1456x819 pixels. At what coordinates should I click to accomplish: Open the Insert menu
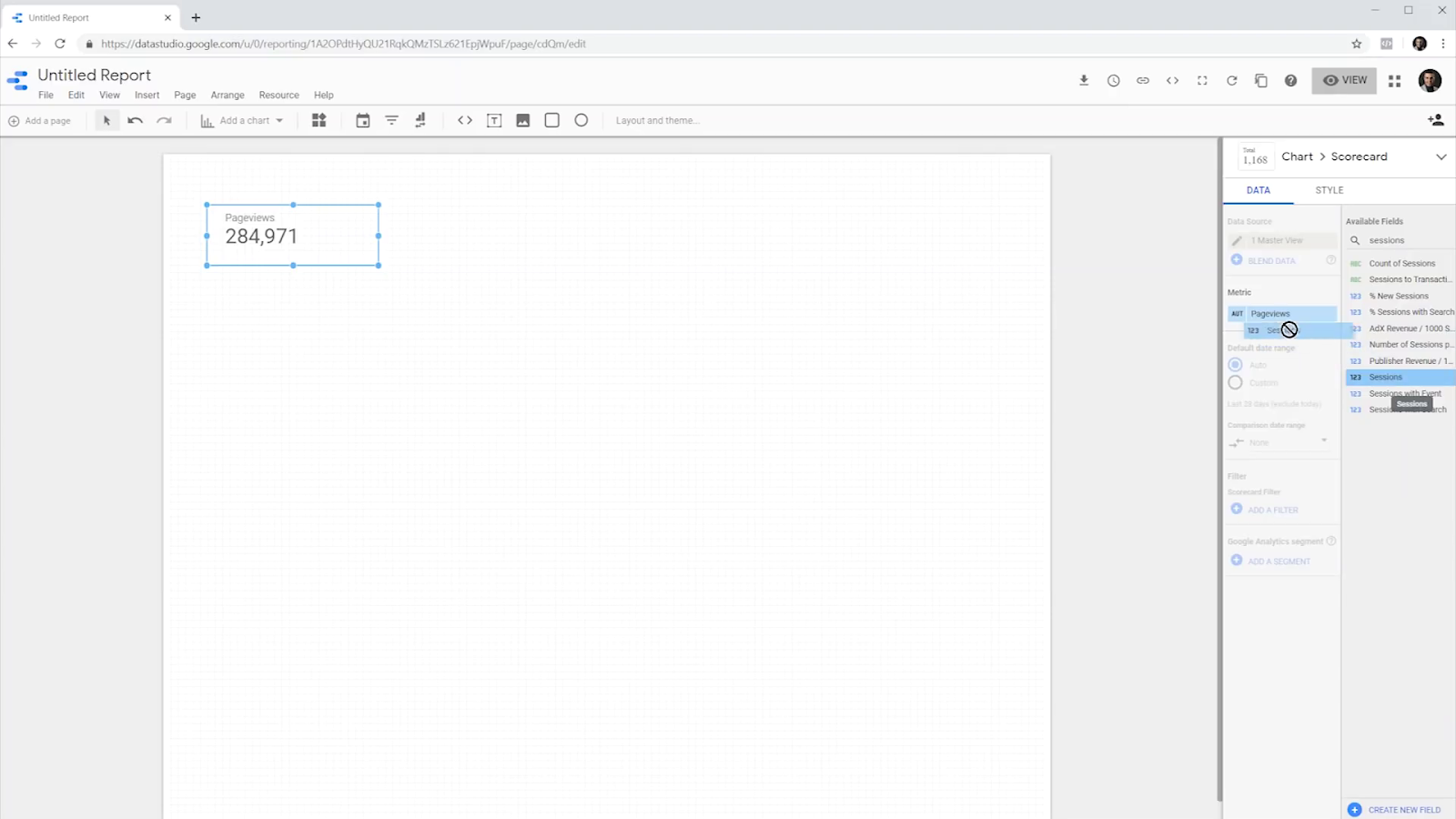click(x=147, y=95)
